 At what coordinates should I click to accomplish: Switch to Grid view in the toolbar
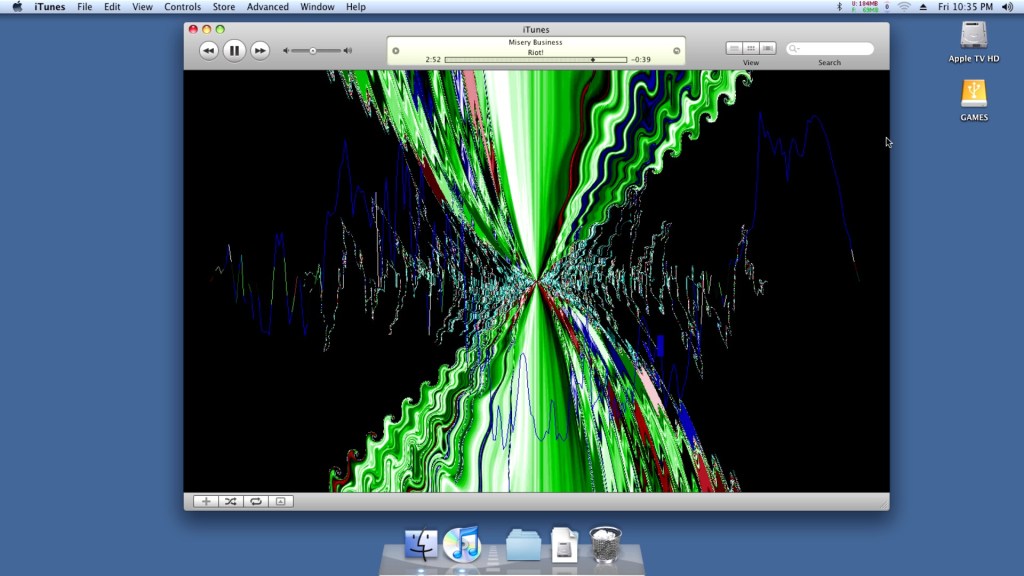click(x=750, y=47)
